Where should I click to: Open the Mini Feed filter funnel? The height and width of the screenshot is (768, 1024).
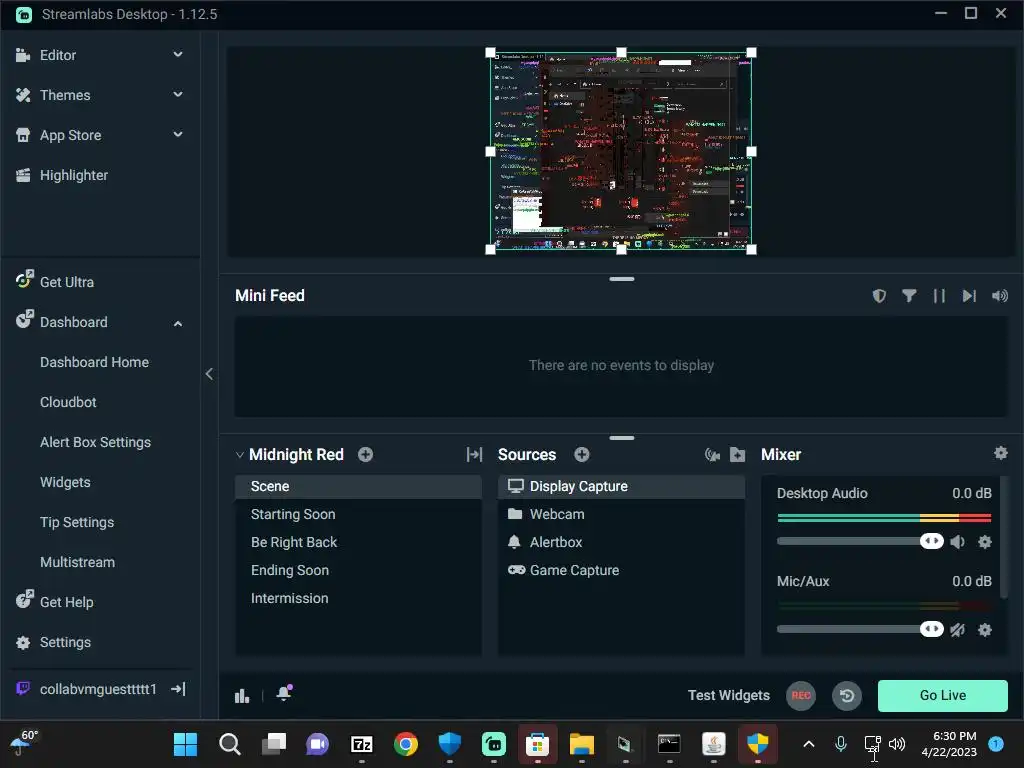tap(909, 296)
